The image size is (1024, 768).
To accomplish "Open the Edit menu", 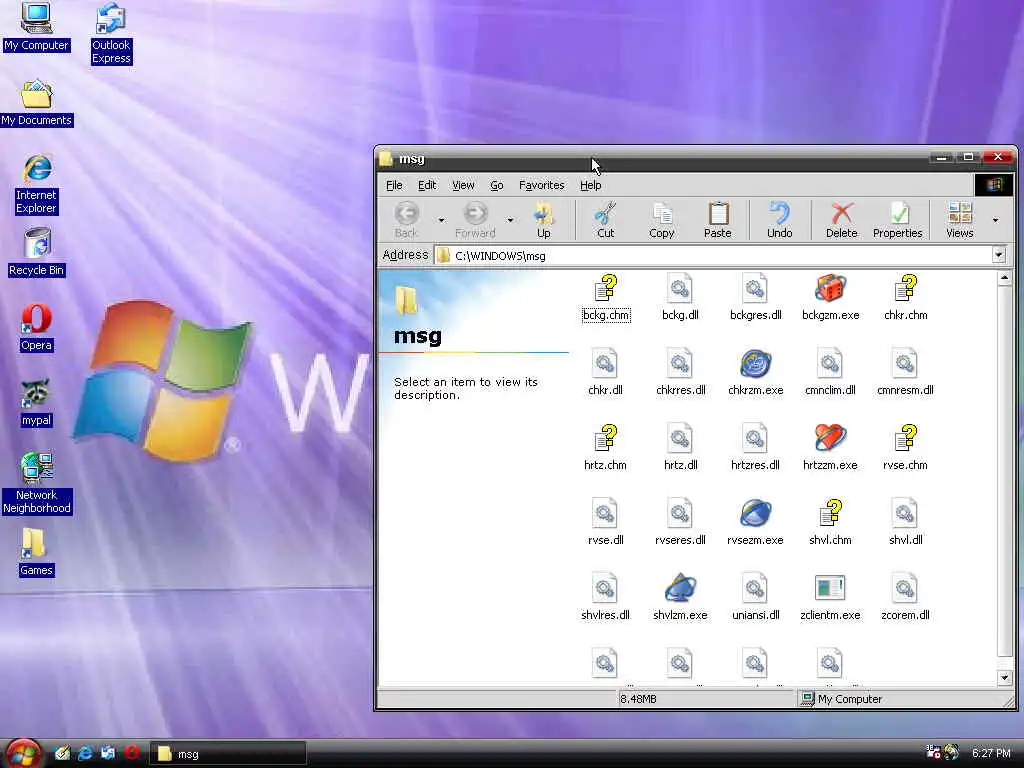I will [427, 185].
